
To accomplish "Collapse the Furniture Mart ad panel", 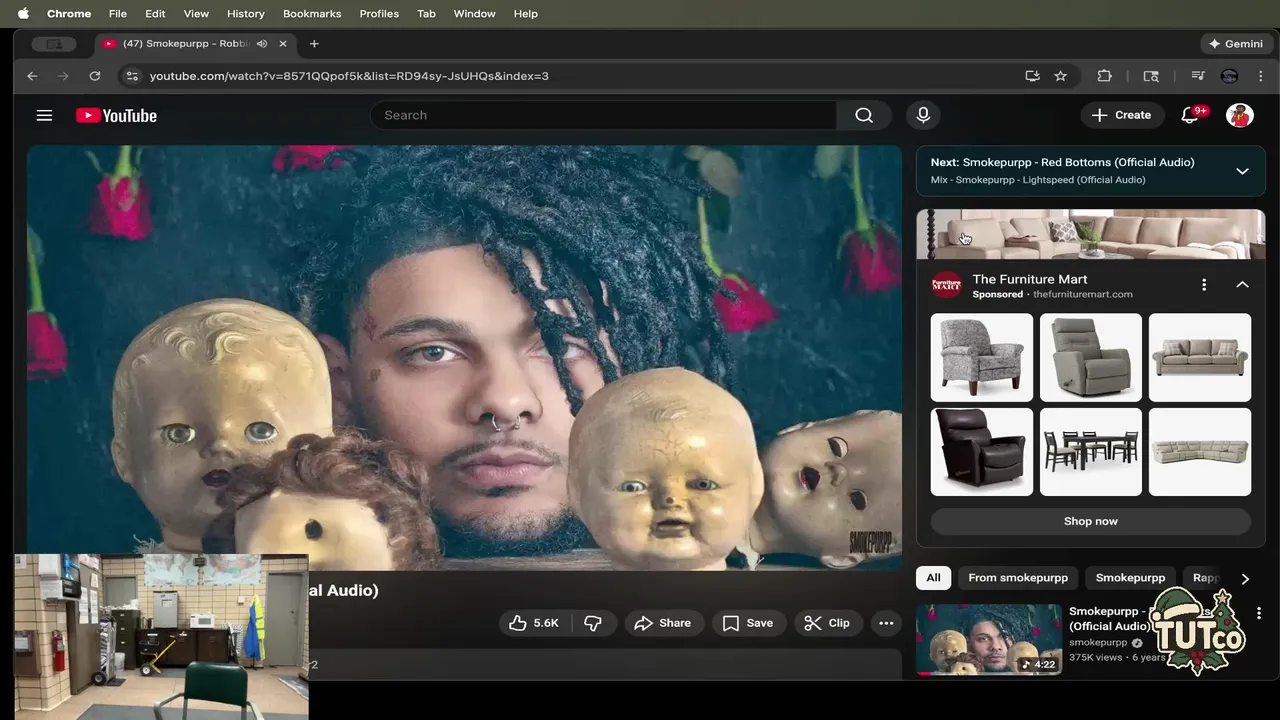I will tap(1242, 285).
